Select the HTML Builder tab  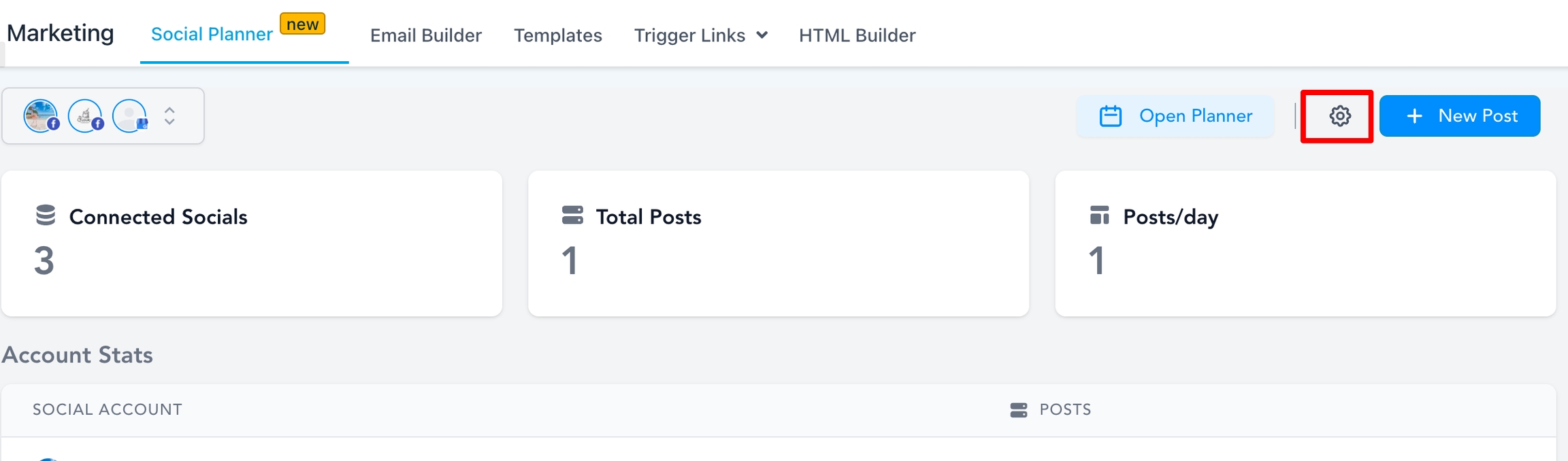click(x=857, y=35)
